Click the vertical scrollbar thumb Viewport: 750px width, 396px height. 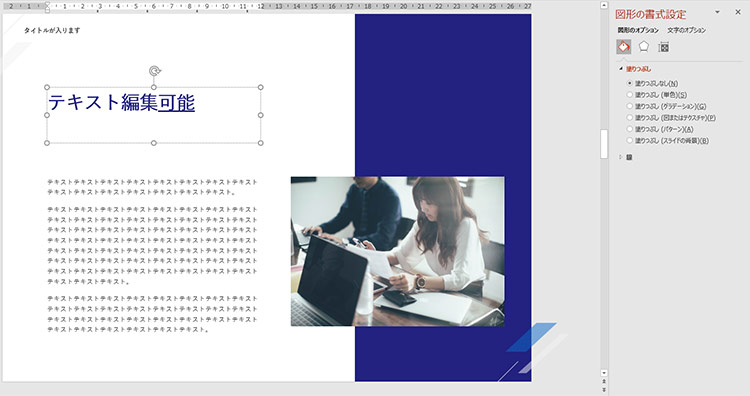(x=604, y=143)
